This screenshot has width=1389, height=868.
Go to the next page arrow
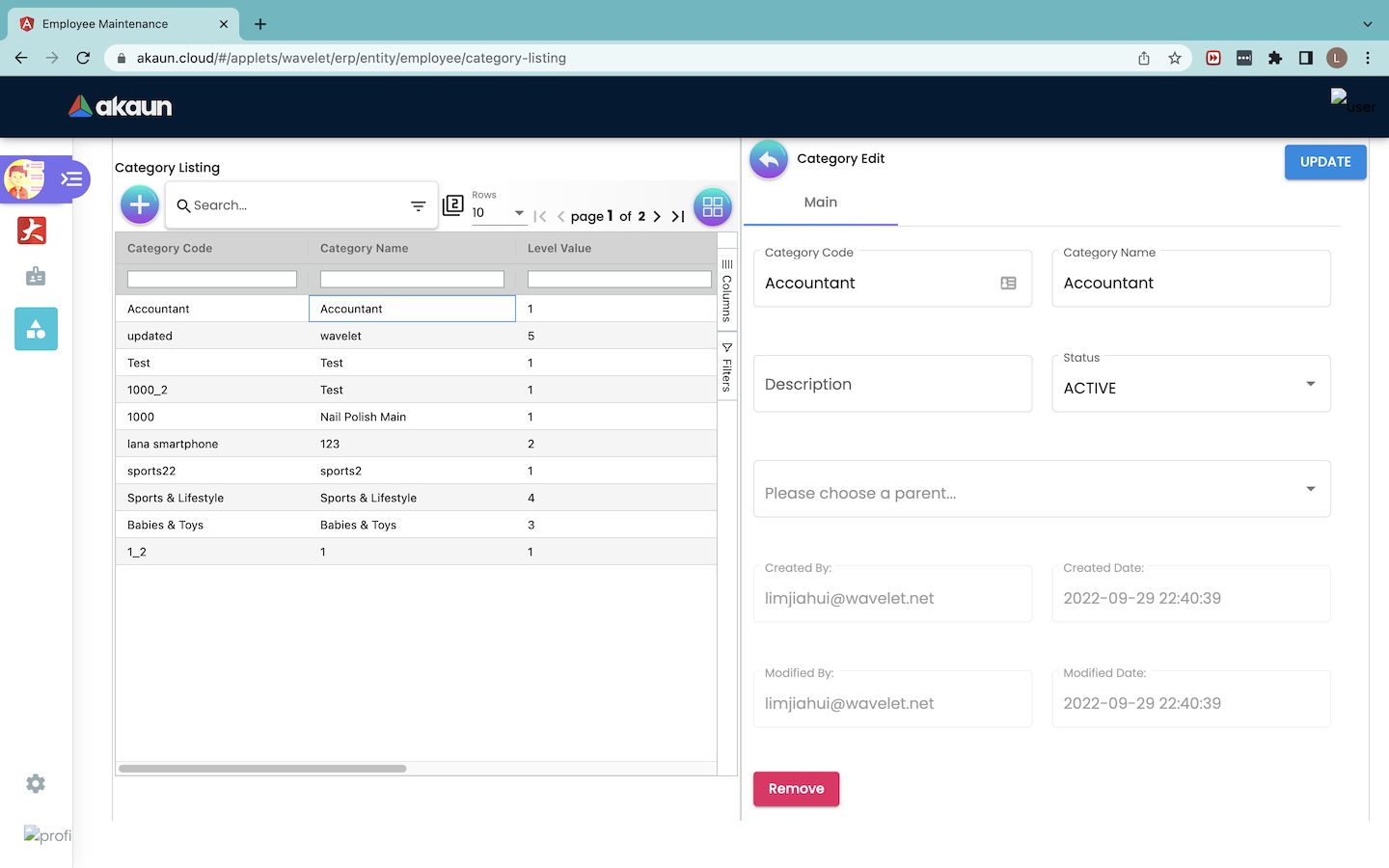[657, 217]
